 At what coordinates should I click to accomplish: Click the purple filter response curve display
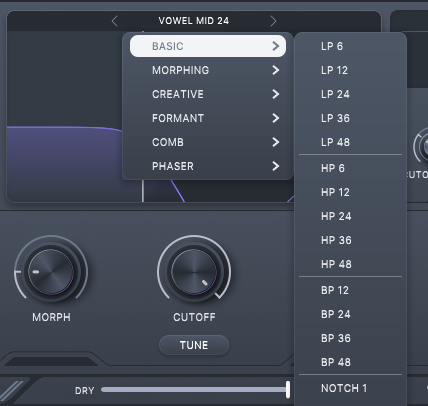pyautogui.click(x=65, y=163)
